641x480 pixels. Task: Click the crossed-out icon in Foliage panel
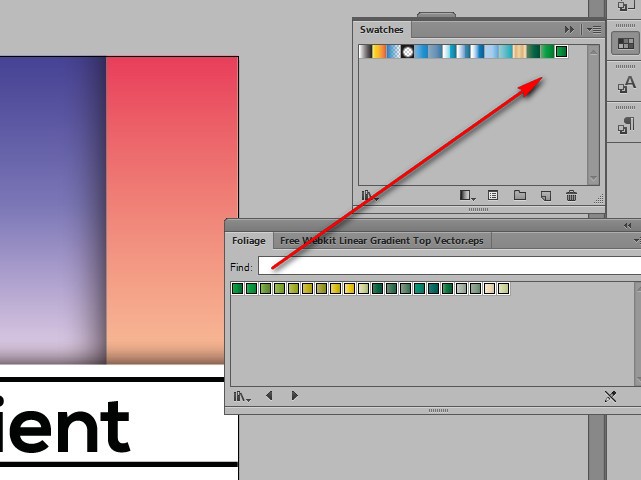point(610,396)
